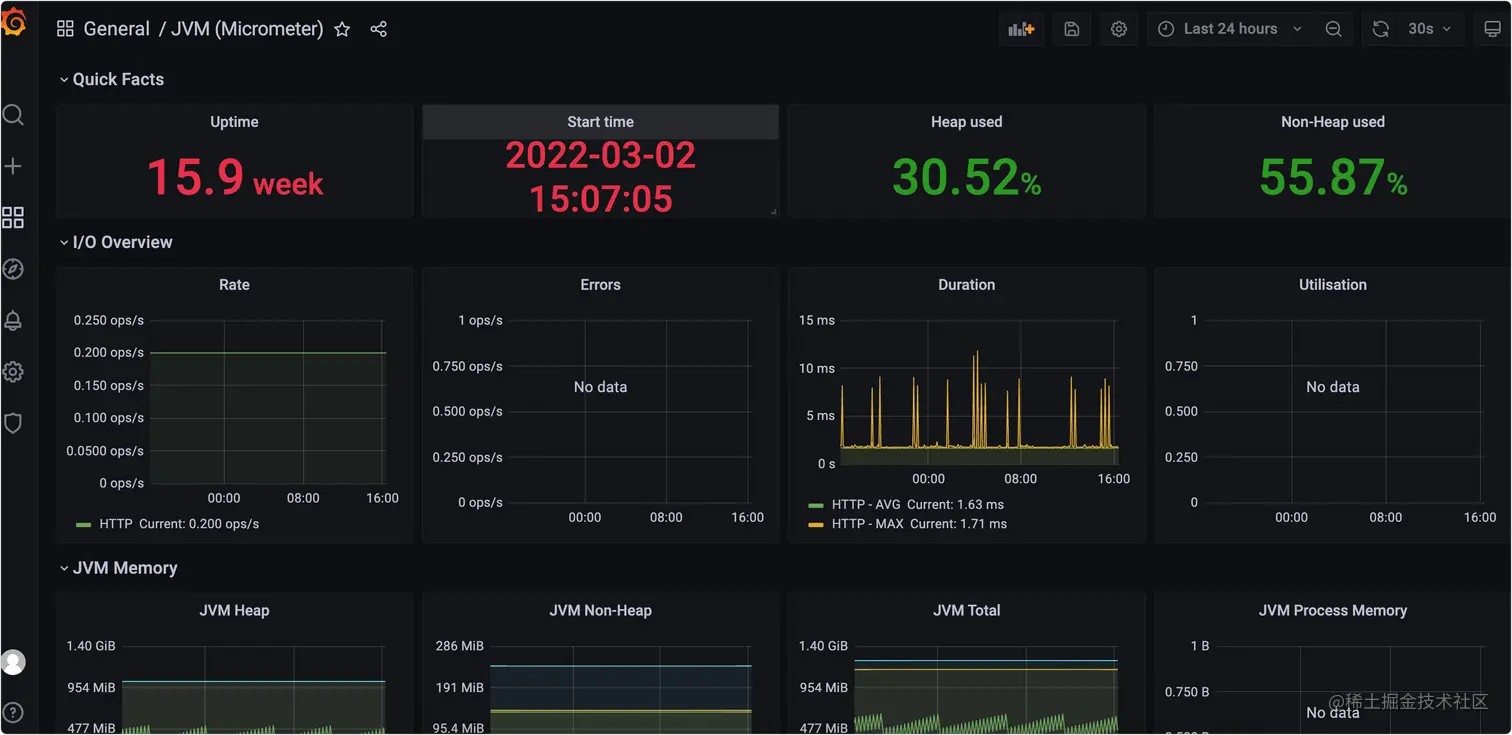The height and width of the screenshot is (735, 1512).
Task: Cycle the TV view mode
Action: point(1492,29)
